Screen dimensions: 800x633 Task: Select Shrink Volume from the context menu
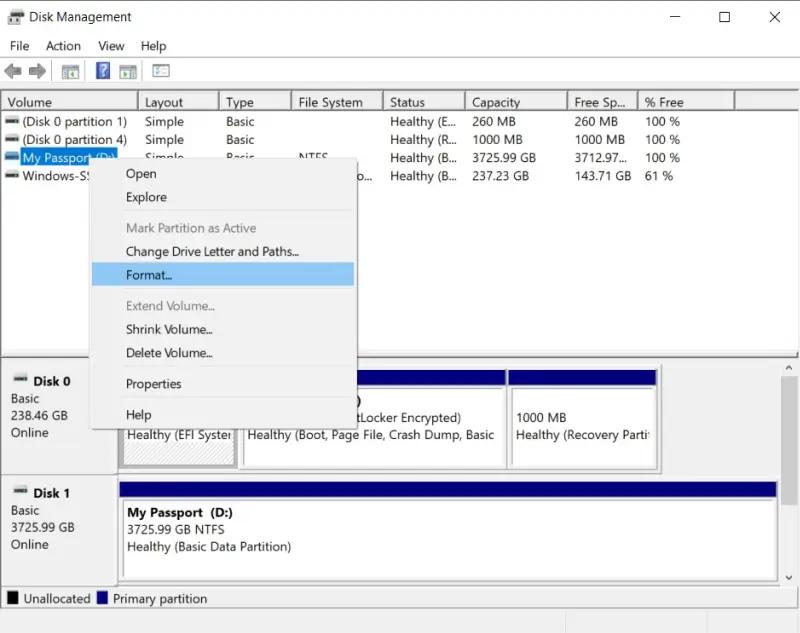[169, 329]
